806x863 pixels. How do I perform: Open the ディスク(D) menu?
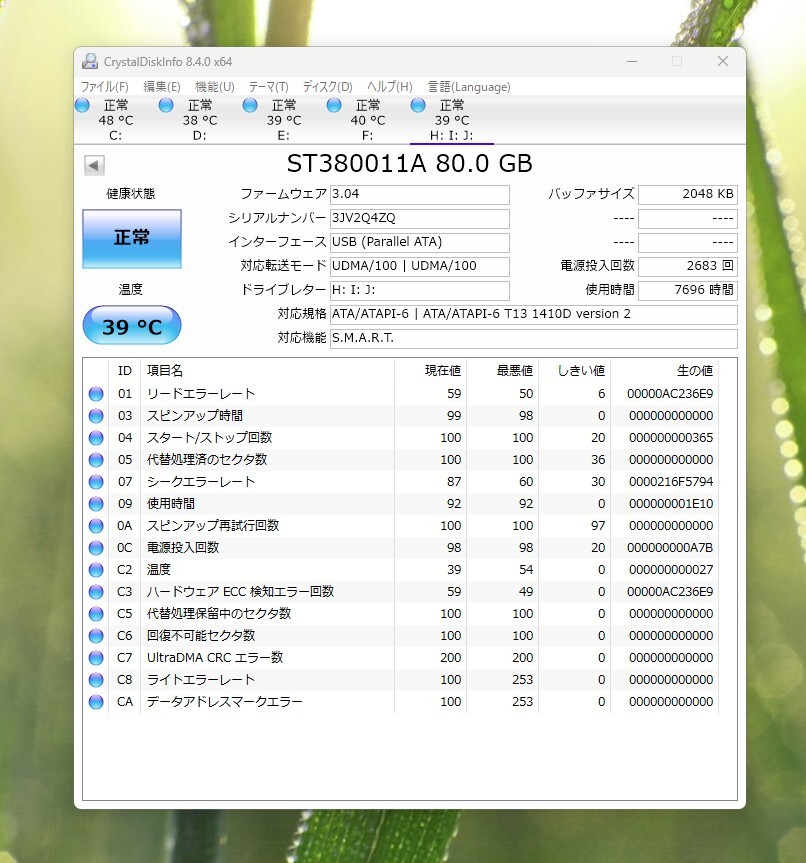tap(328, 87)
